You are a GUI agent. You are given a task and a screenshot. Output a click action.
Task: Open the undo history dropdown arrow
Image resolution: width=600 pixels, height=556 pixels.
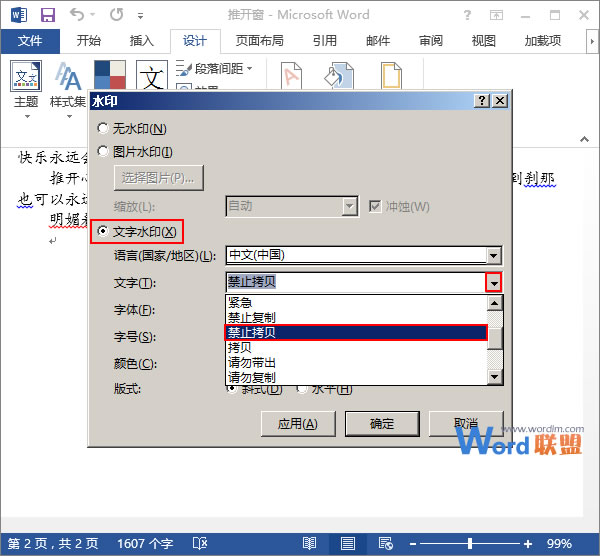coord(93,15)
